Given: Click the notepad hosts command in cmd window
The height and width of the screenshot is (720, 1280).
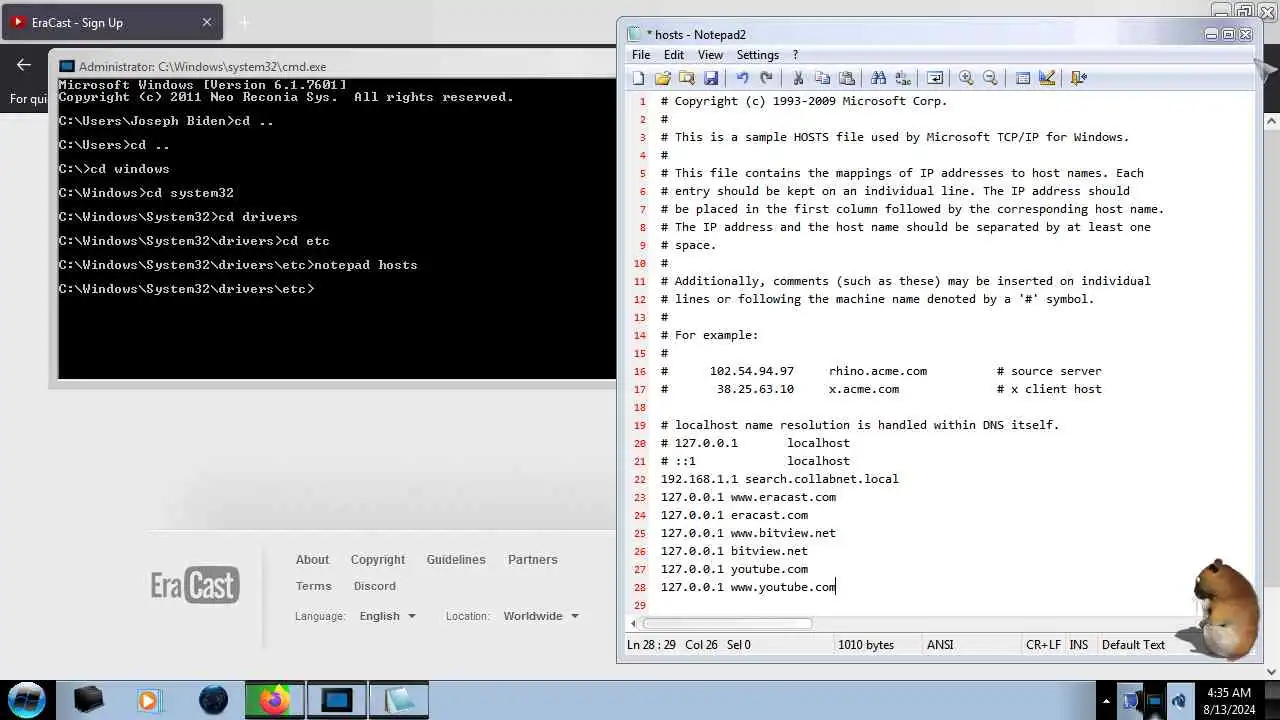Looking at the screenshot, I should (365, 265).
